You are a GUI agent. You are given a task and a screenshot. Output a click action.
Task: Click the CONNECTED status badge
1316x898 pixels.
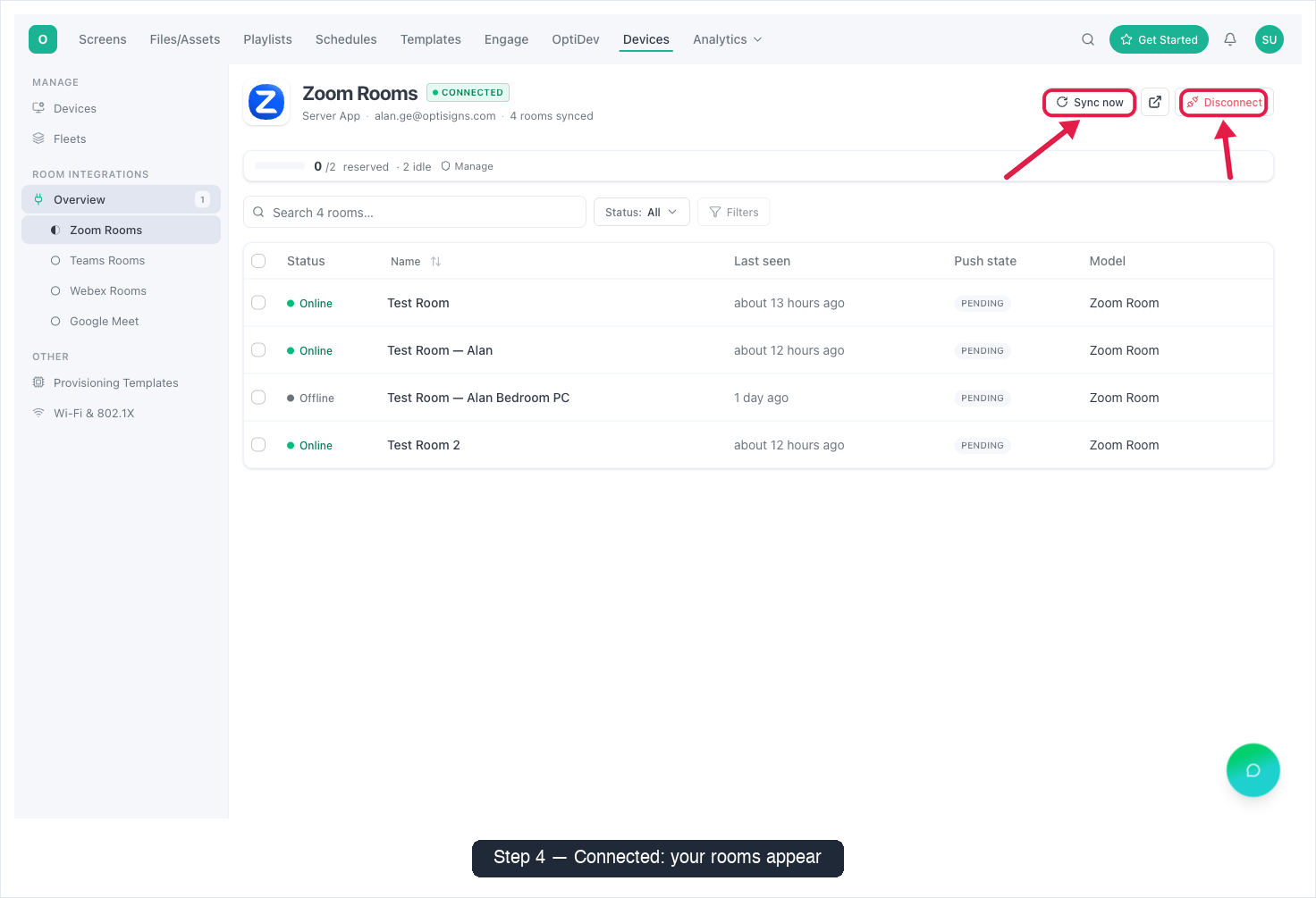(x=468, y=92)
